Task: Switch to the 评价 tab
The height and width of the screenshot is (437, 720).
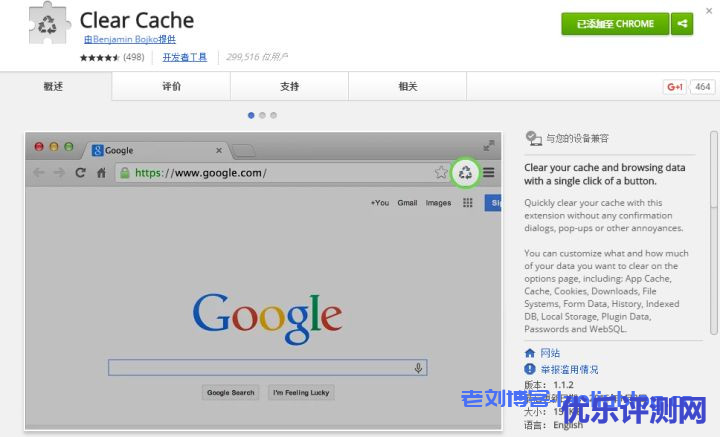Action: click(171, 87)
